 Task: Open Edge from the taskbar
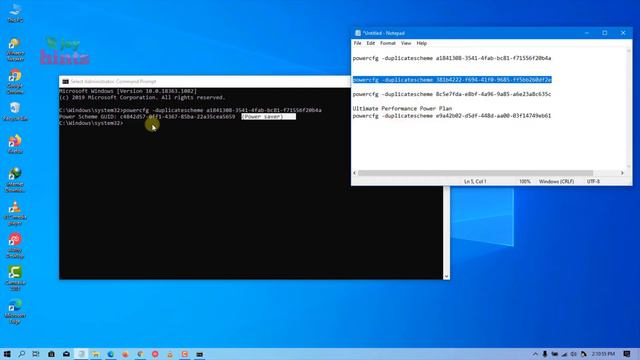(x=111, y=354)
